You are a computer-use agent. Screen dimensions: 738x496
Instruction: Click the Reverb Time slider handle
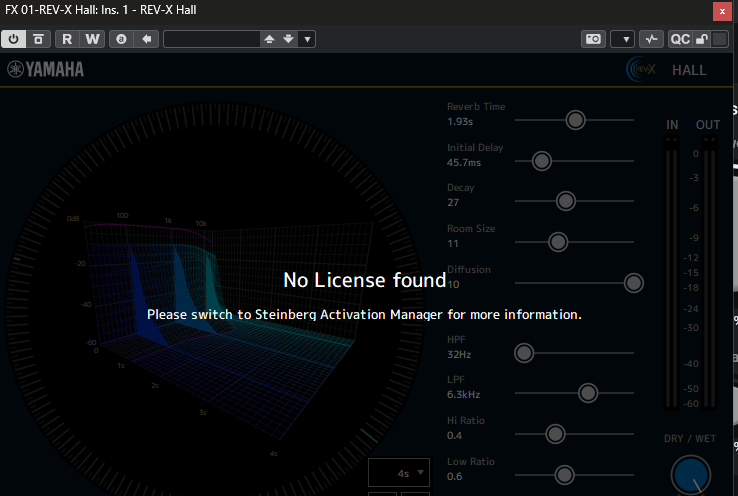coord(575,119)
